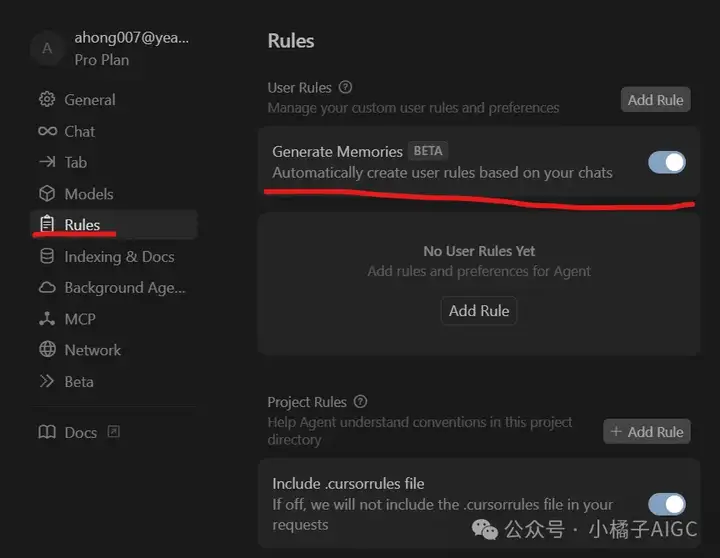
Task: Click the MCP nodes icon
Action: coord(47,319)
